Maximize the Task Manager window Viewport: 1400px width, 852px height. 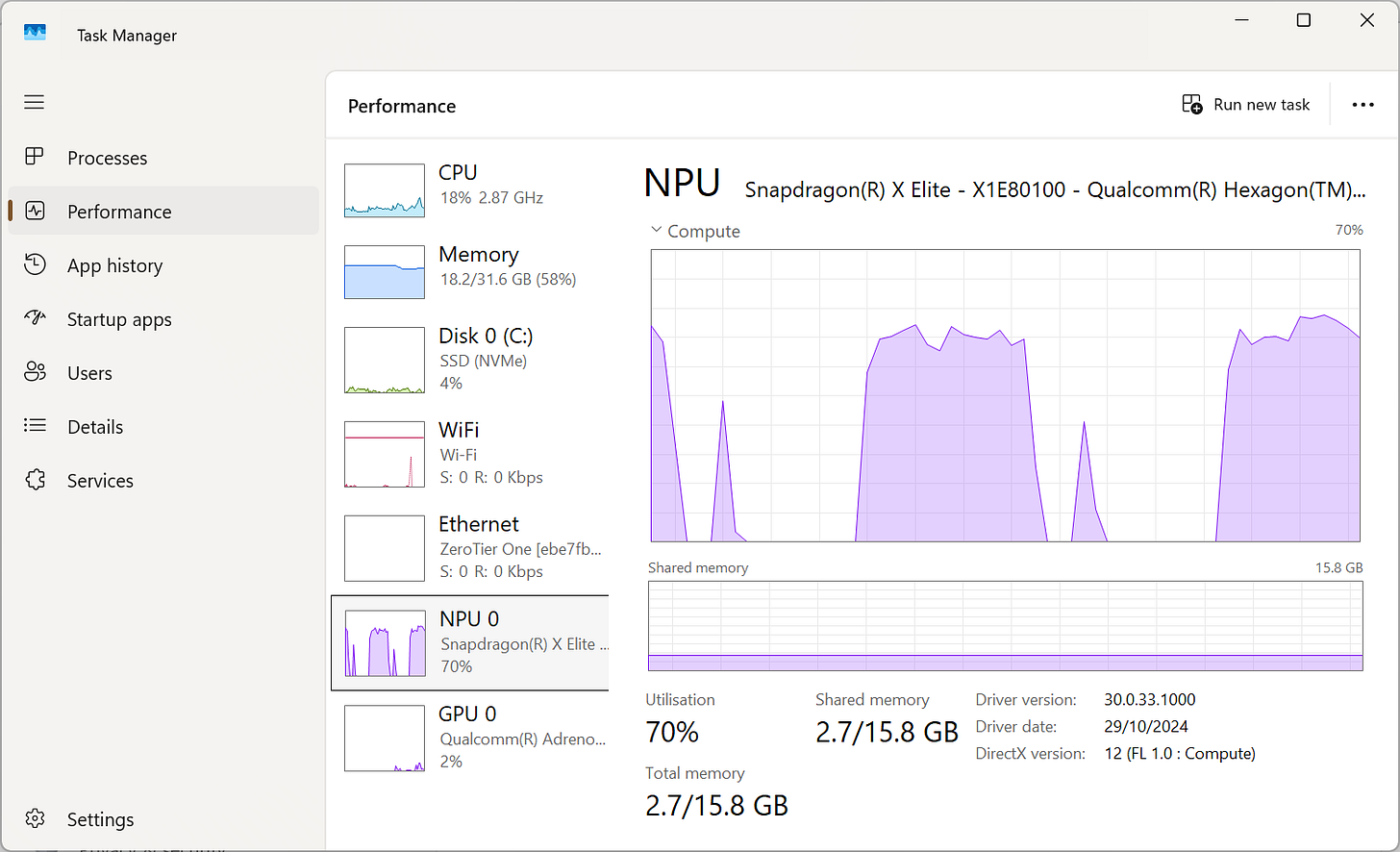point(1303,20)
